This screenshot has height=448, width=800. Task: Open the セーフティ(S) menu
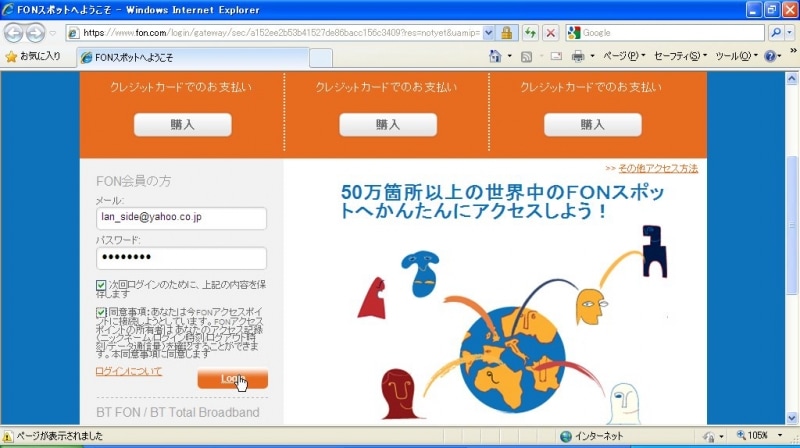click(680, 56)
